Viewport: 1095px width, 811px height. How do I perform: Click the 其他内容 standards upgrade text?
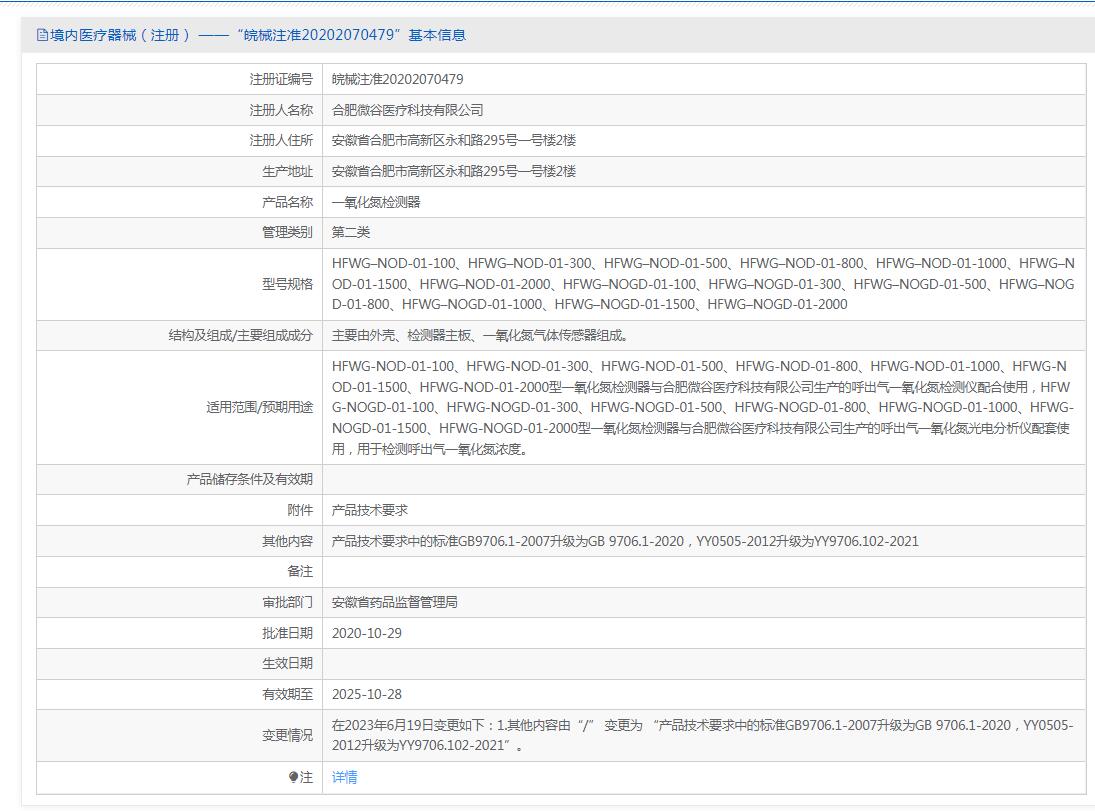625,541
